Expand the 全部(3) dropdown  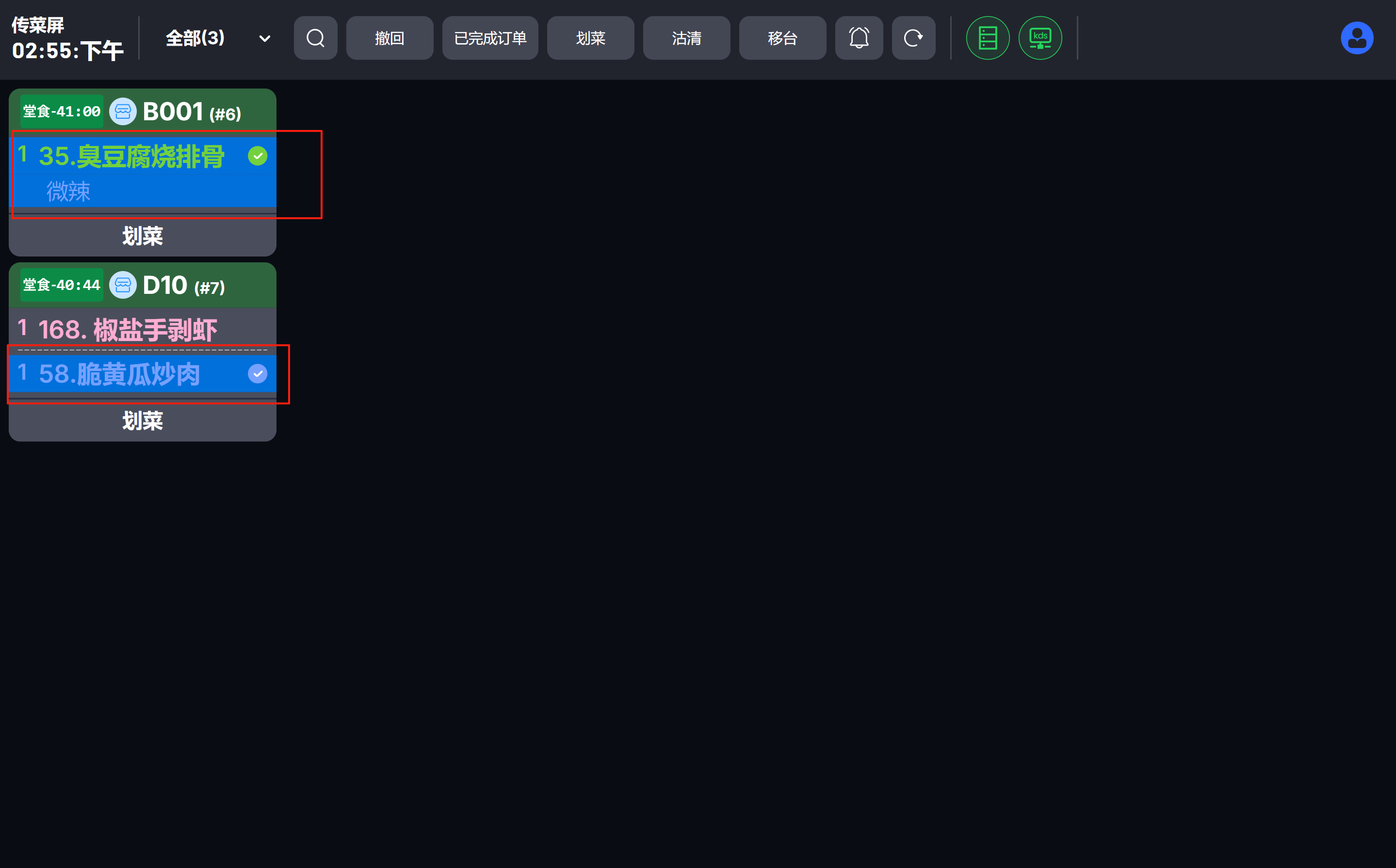click(x=217, y=38)
